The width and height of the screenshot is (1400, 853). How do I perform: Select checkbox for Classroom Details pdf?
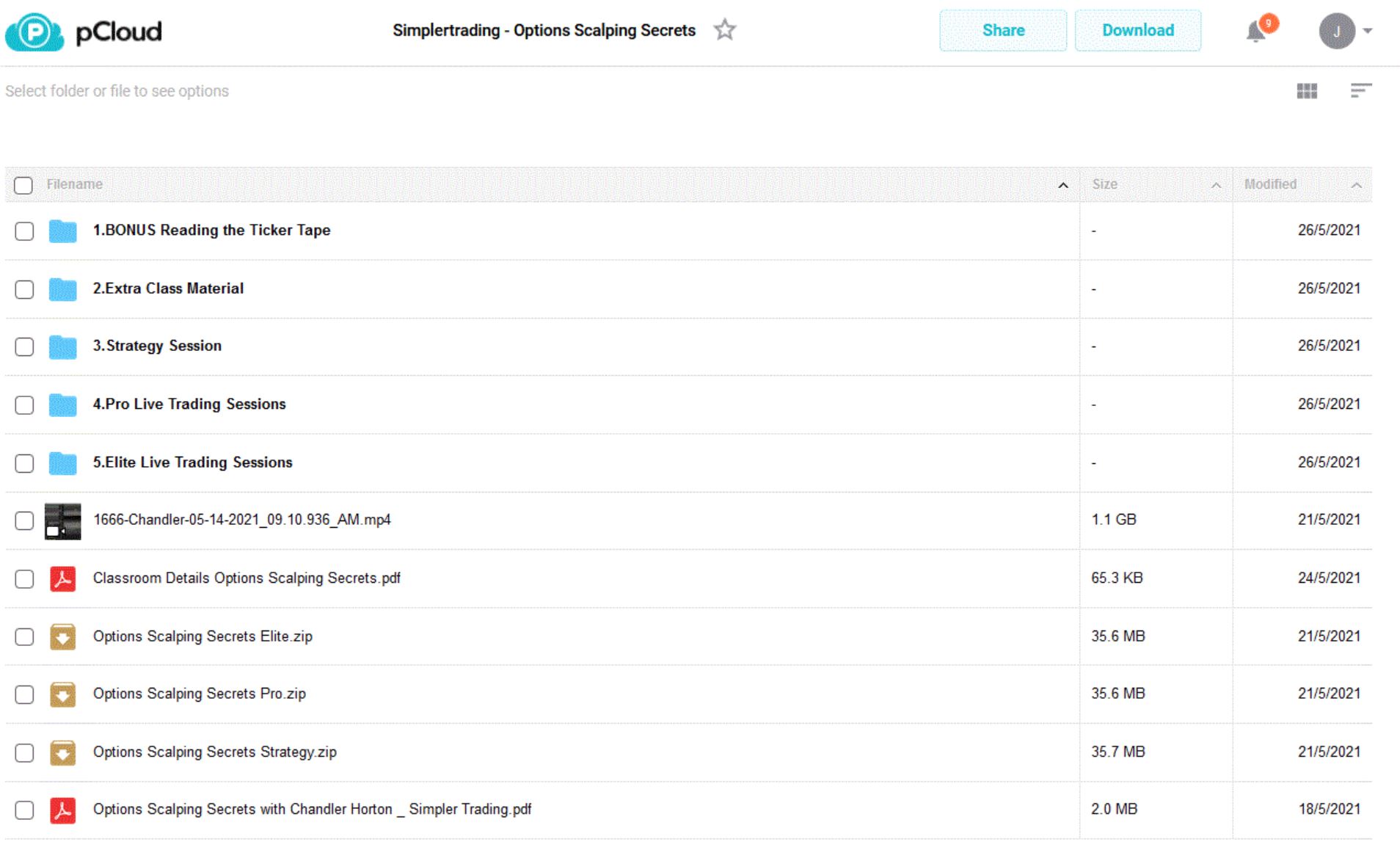[24, 579]
